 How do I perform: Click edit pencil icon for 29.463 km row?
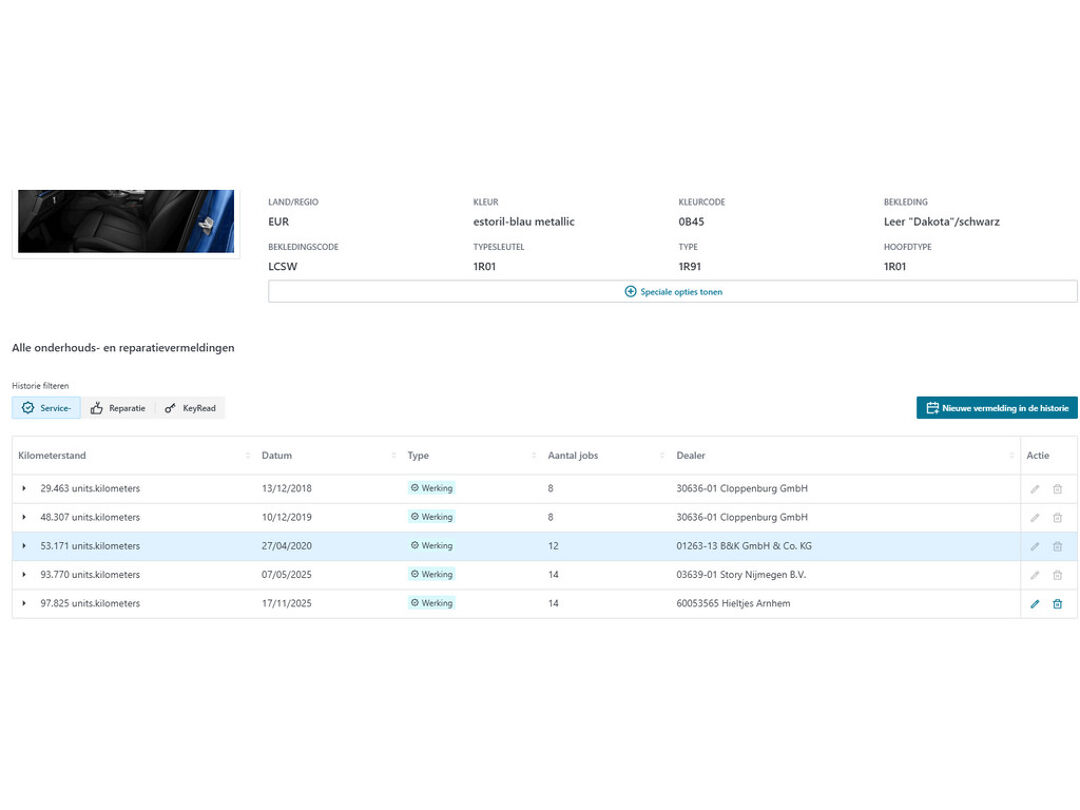[1035, 489]
